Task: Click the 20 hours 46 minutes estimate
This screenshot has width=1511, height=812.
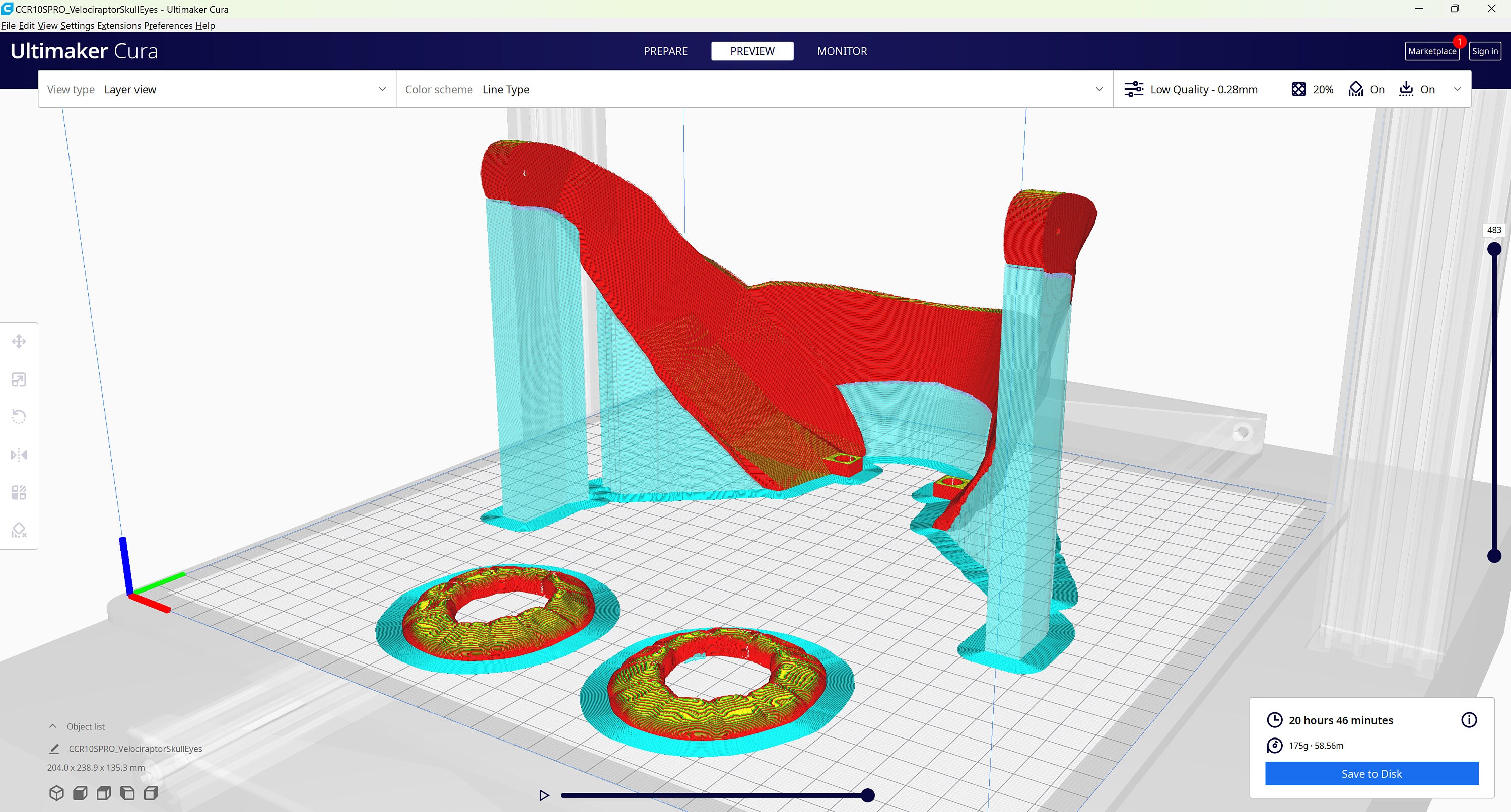Action: pos(1340,720)
